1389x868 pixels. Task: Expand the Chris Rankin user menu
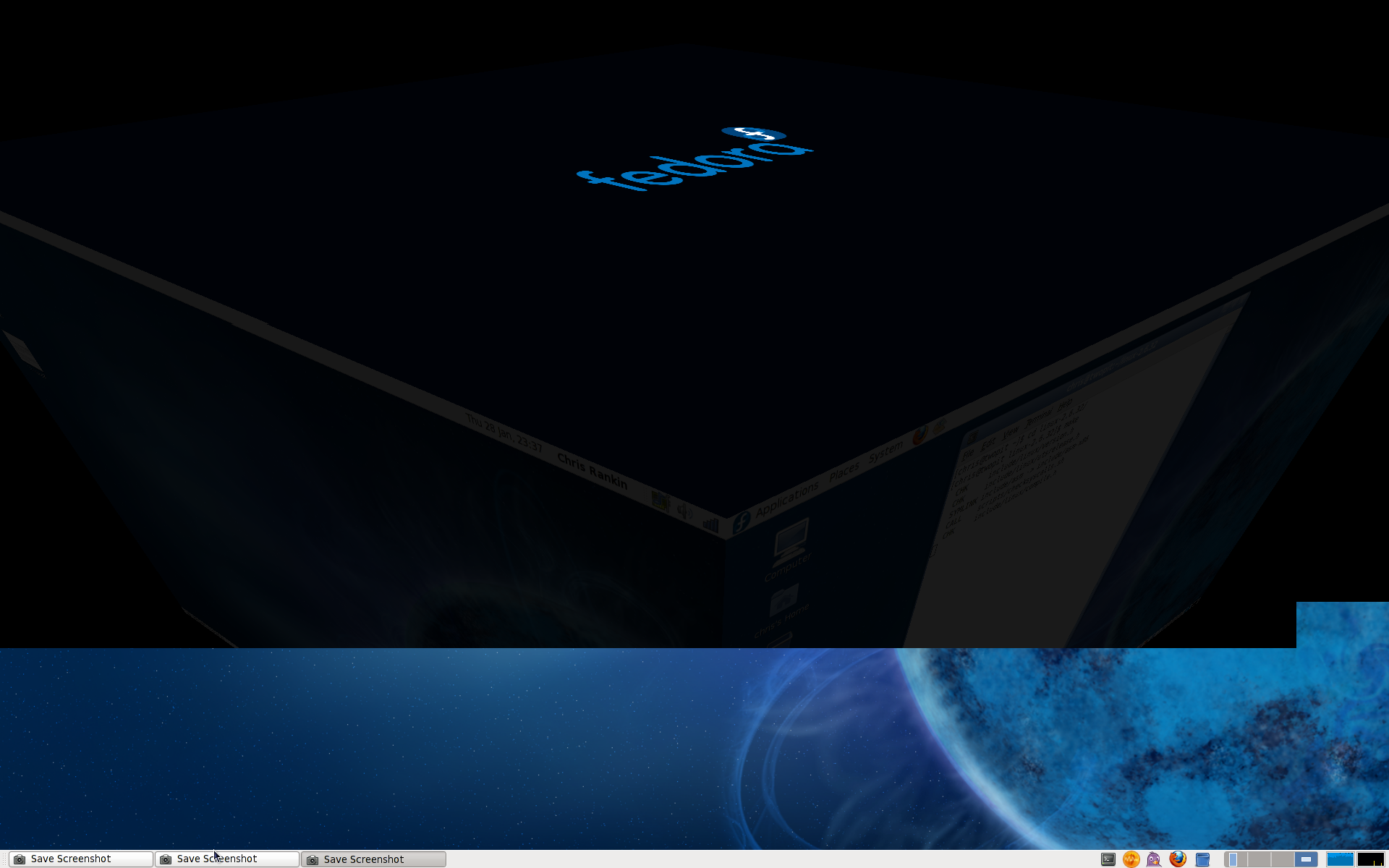pyautogui.click(x=592, y=470)
